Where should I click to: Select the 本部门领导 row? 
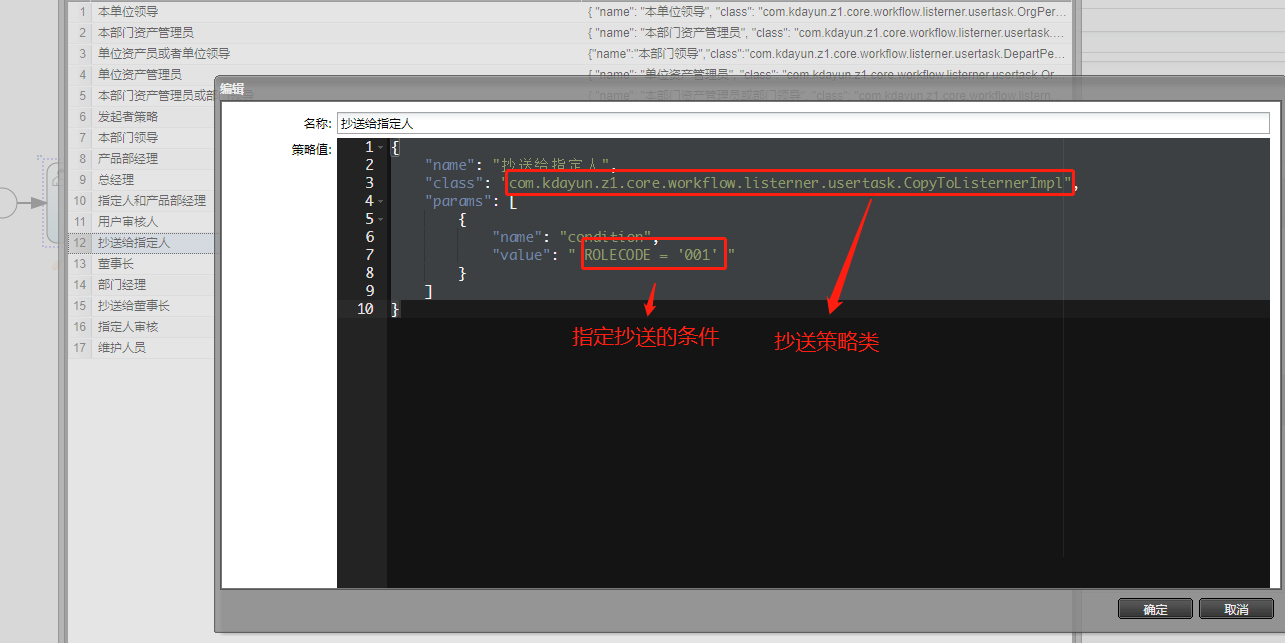click(142, 137)
